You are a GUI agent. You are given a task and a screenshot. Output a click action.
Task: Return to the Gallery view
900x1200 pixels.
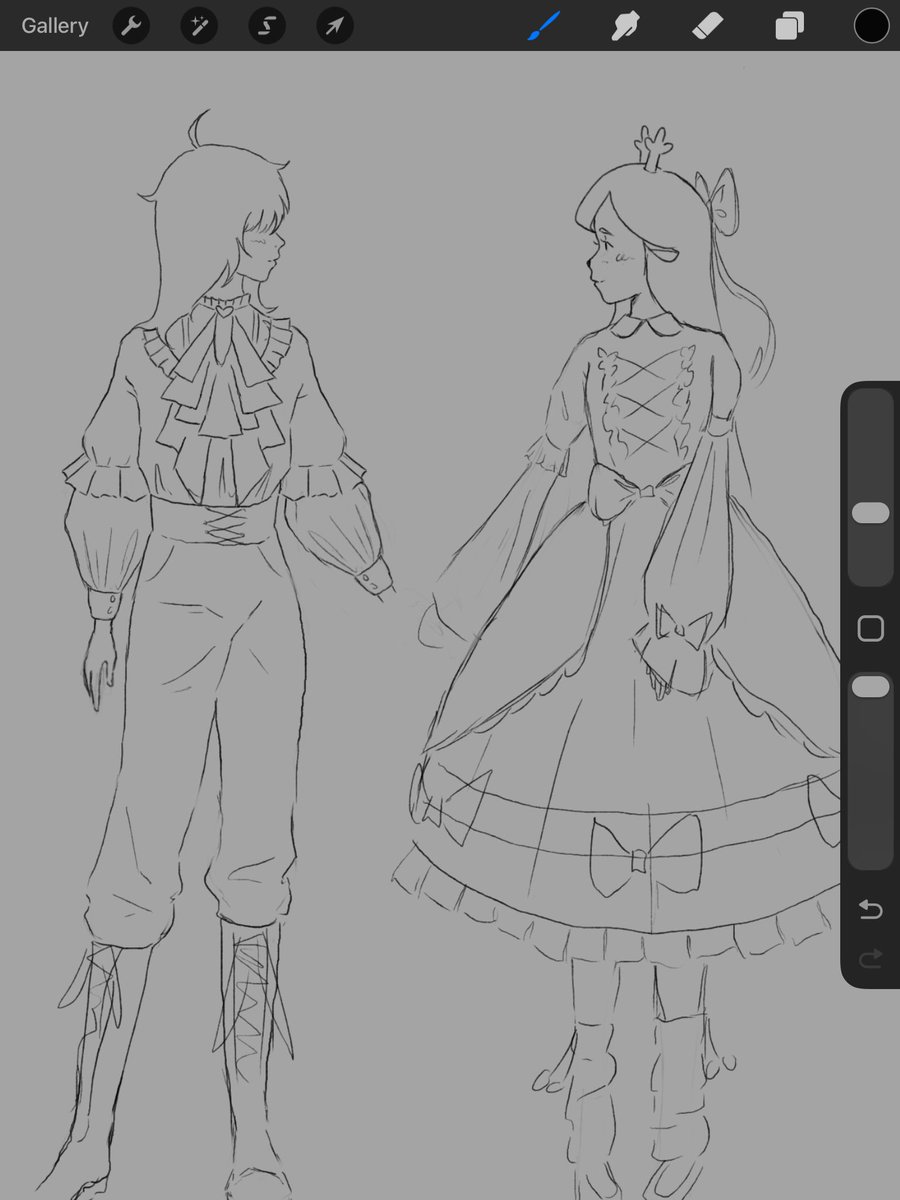point(54,26)
